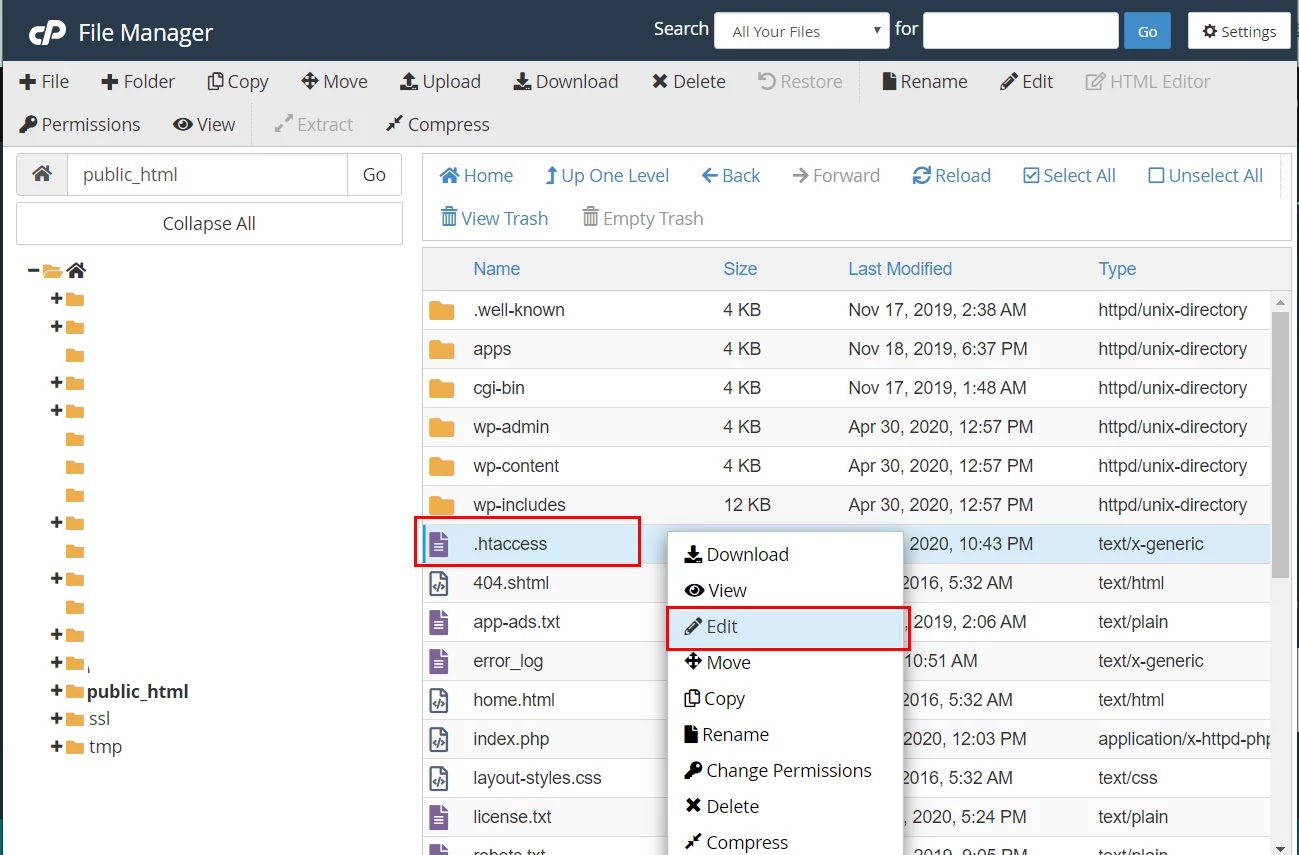Viewport: 1299px width, 855px height.
Task: Click the Delete toolbar button
Action: tap(689, 82)
